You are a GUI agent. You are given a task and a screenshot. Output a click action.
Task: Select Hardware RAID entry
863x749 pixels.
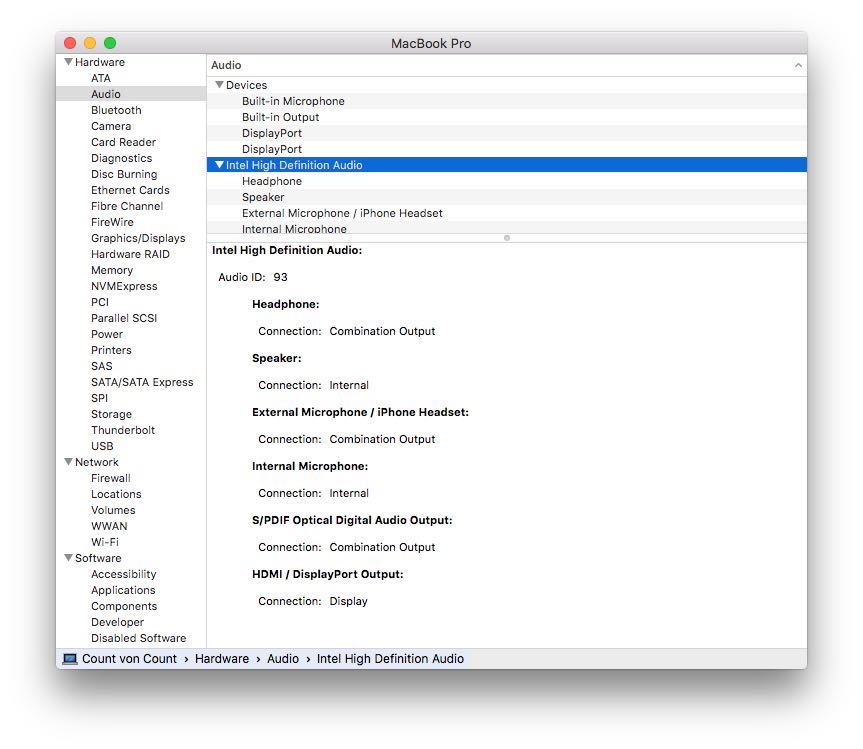[x=130, y=254]
